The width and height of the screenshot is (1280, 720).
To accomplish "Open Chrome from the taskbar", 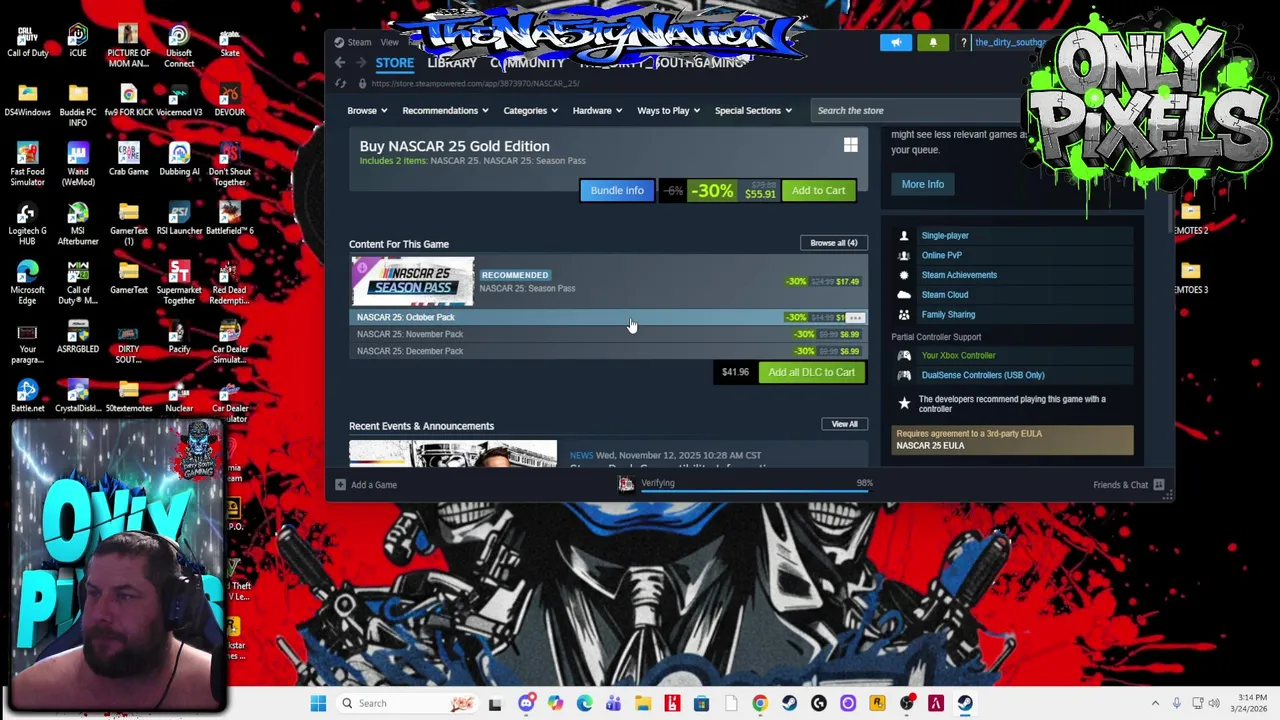I will 760,703.
